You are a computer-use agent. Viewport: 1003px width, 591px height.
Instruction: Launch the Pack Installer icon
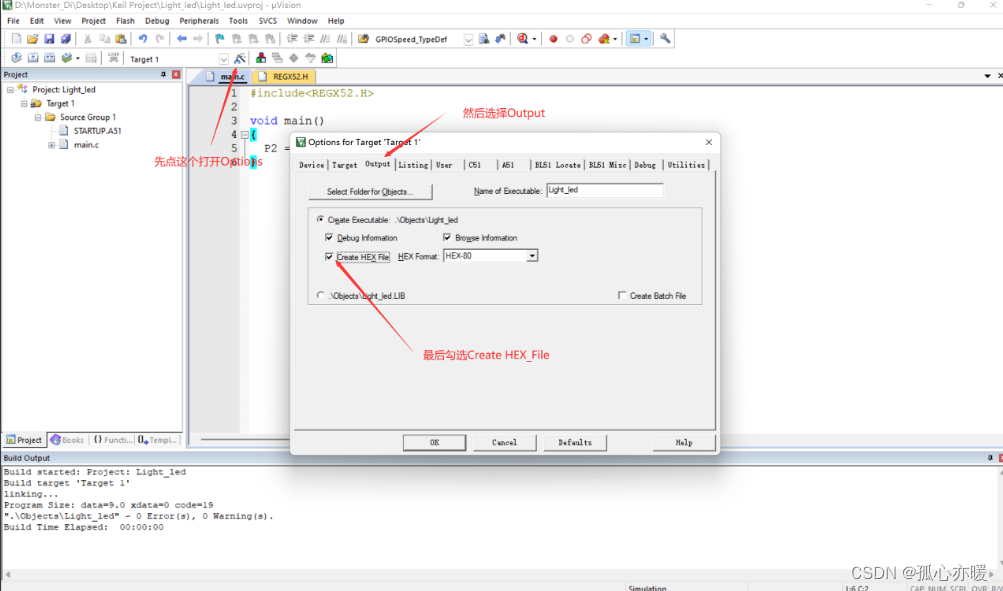(x=327, y=58)
